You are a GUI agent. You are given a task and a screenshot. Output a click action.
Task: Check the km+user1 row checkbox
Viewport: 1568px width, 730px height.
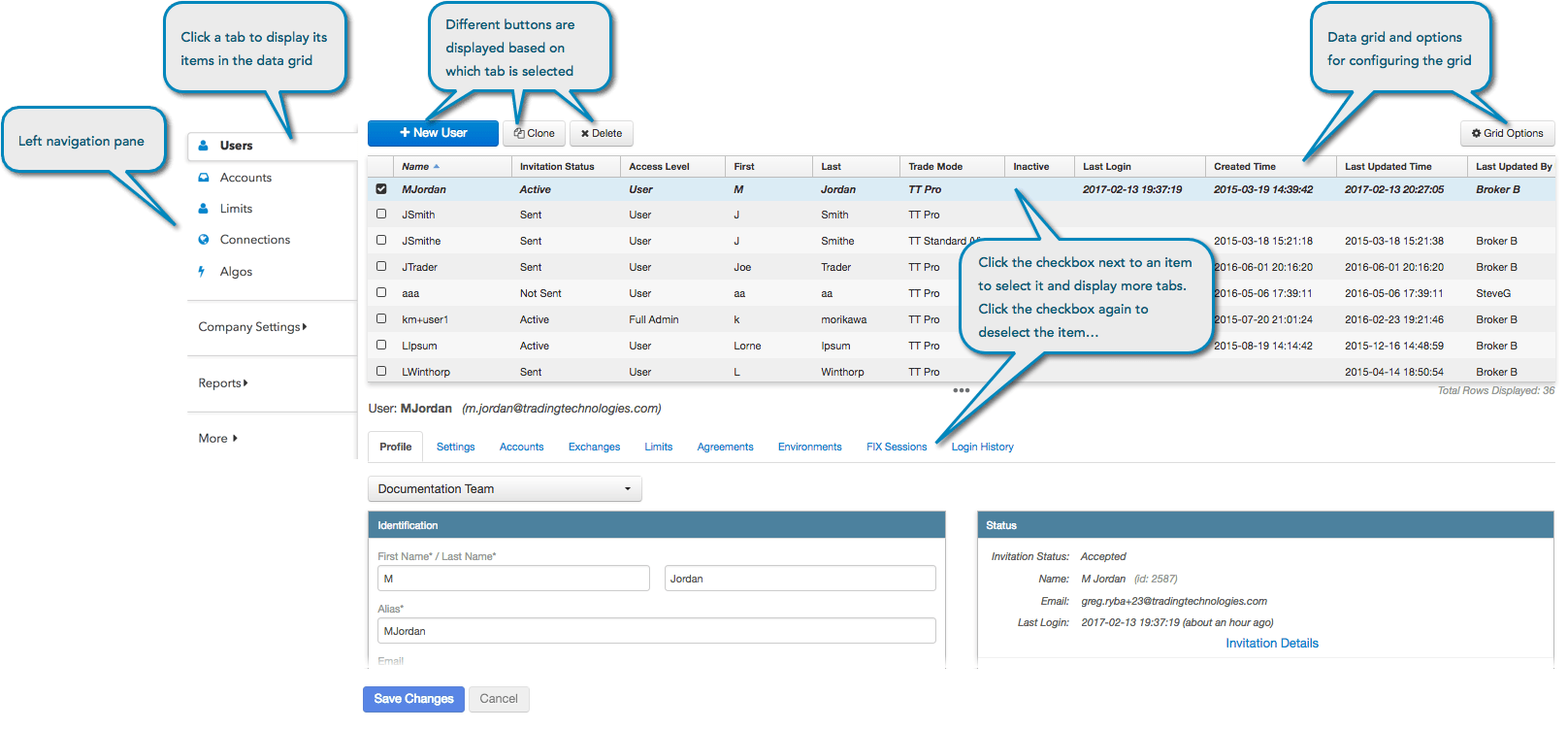tap(381, 318)
